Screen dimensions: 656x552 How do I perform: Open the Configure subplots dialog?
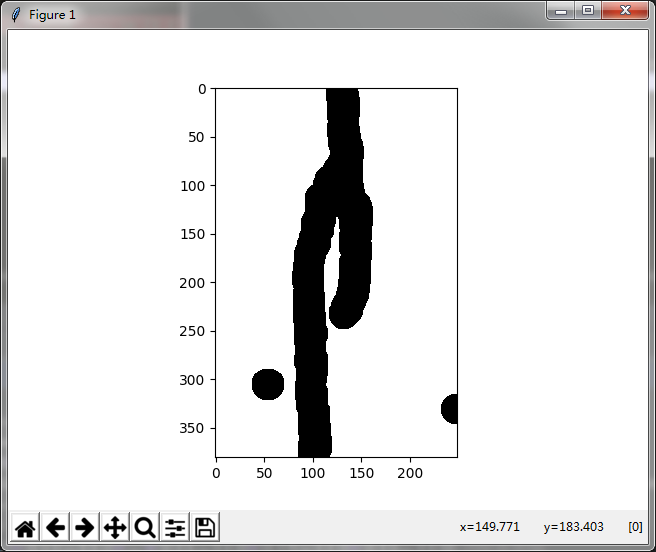click(175, 527)
